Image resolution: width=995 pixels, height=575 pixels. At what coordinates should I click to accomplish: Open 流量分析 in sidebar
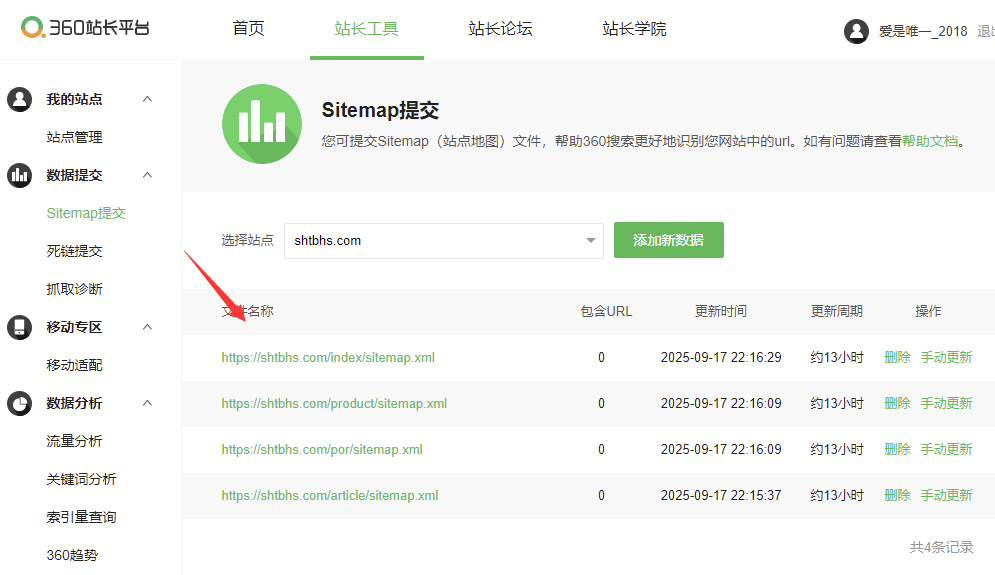click(74, 441)
